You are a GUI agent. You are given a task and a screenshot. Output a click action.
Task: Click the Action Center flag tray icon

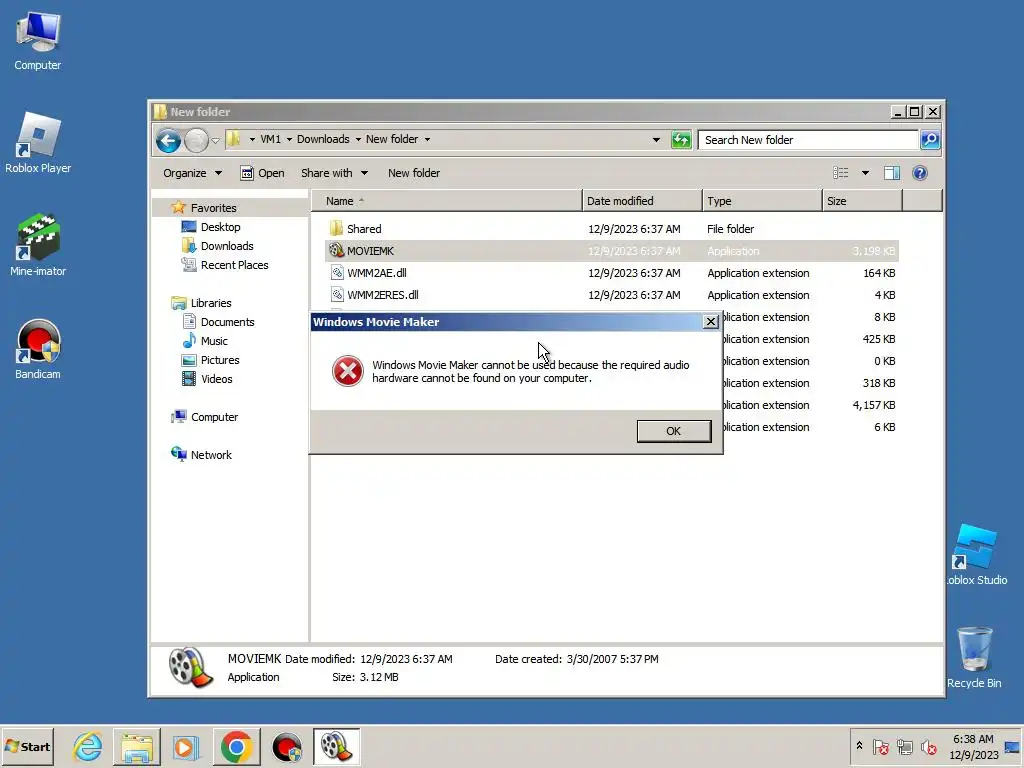coord(880,746)
